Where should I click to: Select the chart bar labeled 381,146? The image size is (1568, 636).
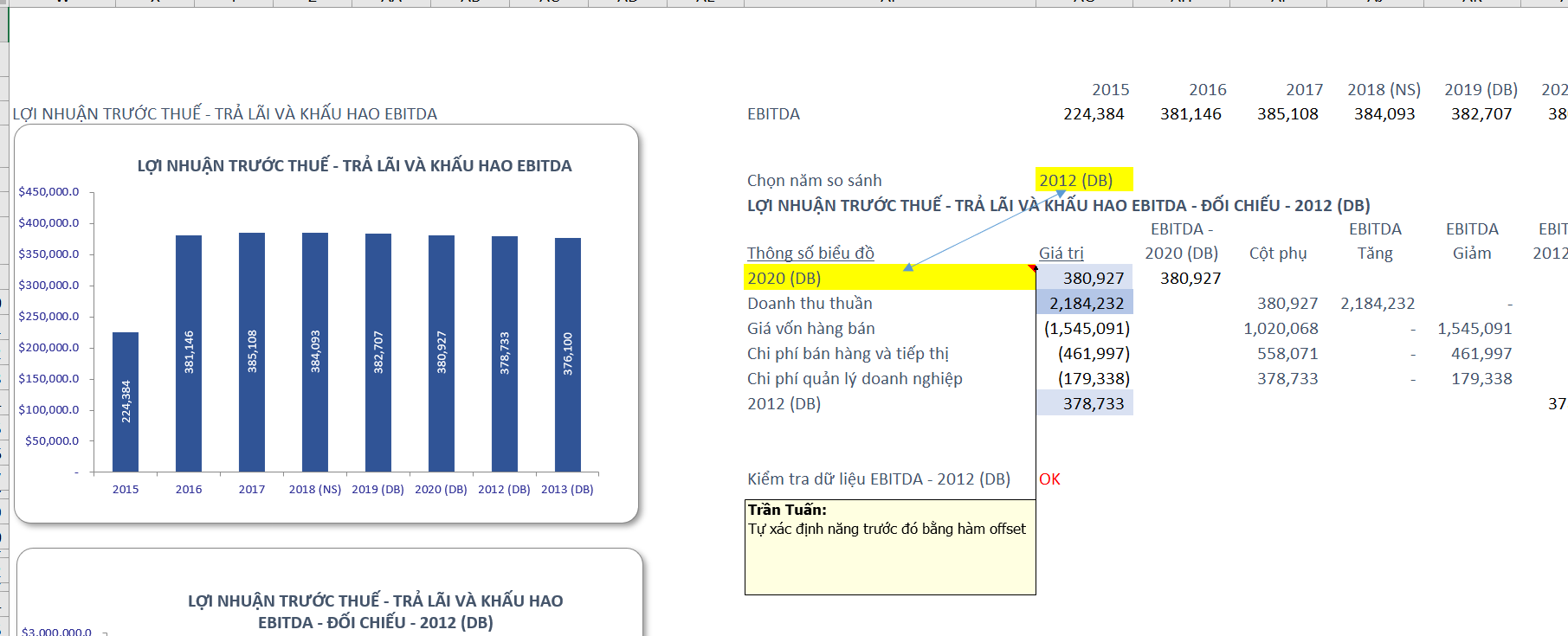tap(189, 353)
